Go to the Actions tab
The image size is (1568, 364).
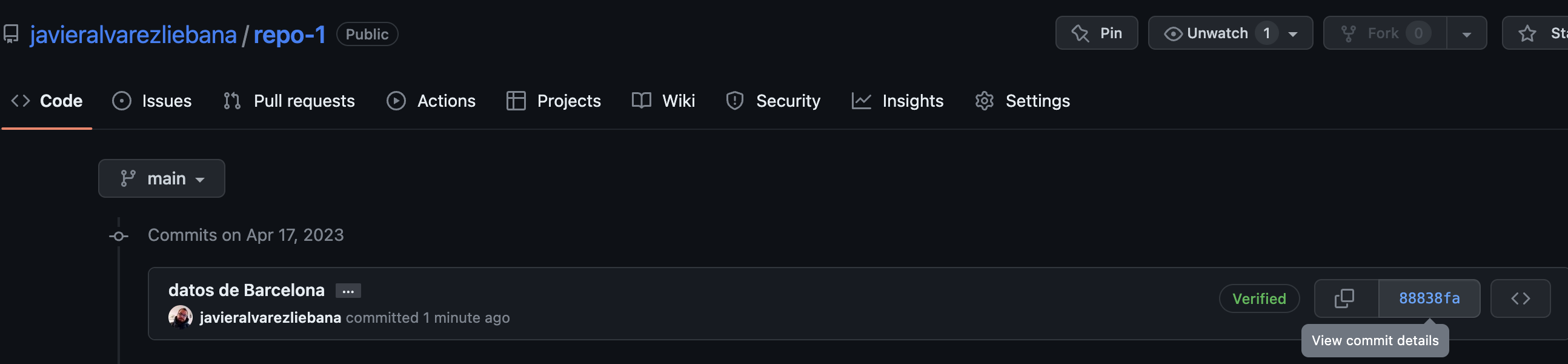[431, 101]
